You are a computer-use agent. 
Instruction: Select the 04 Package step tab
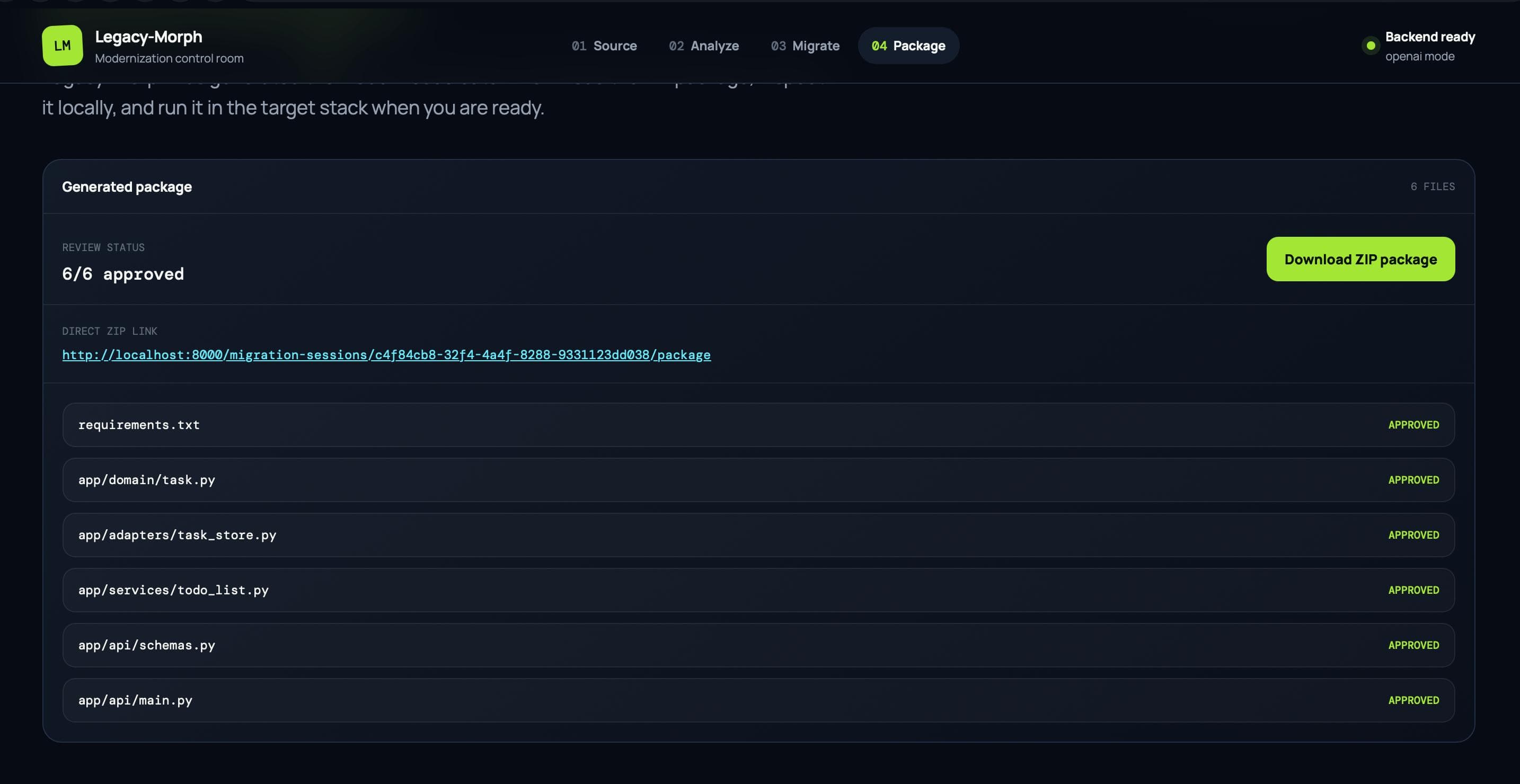point(908,46)
